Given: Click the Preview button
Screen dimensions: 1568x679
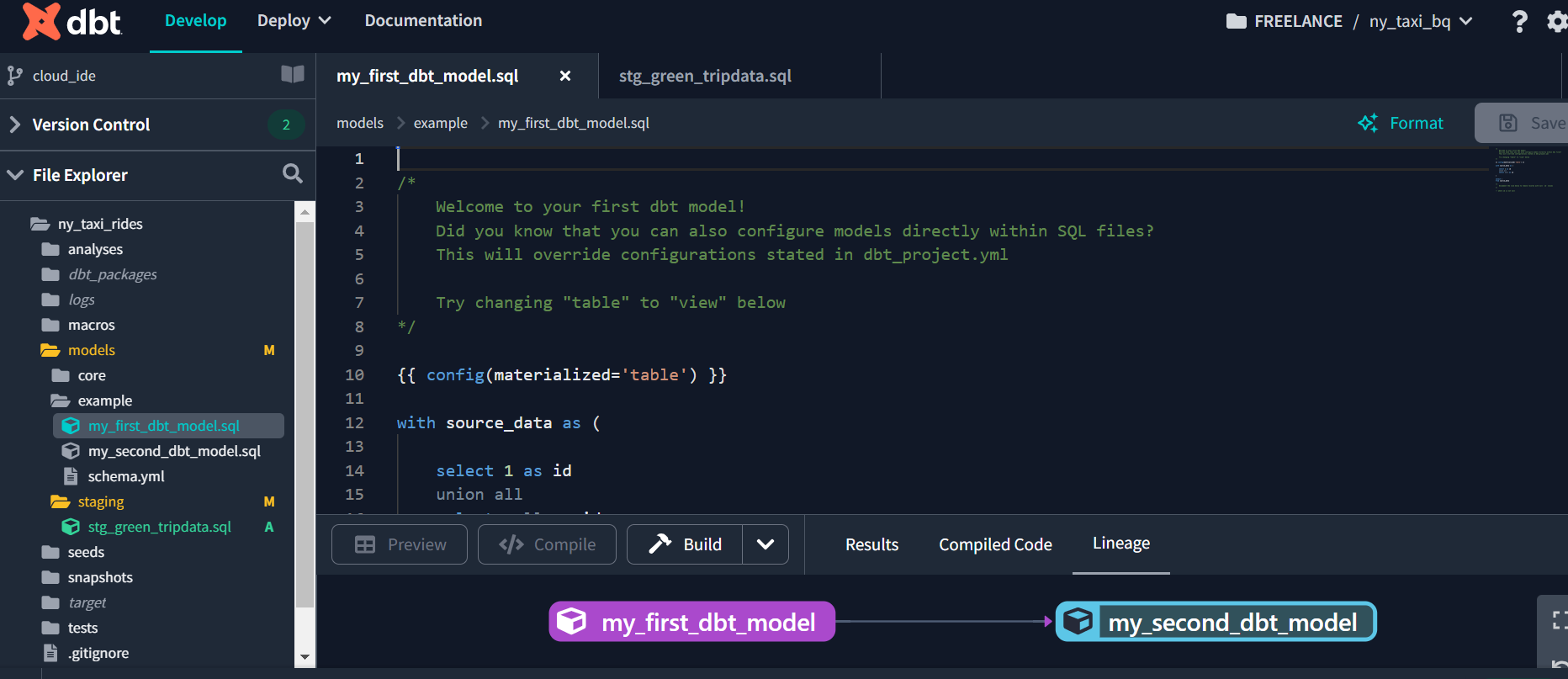Looking at the screenshot, I should point(400,544).
